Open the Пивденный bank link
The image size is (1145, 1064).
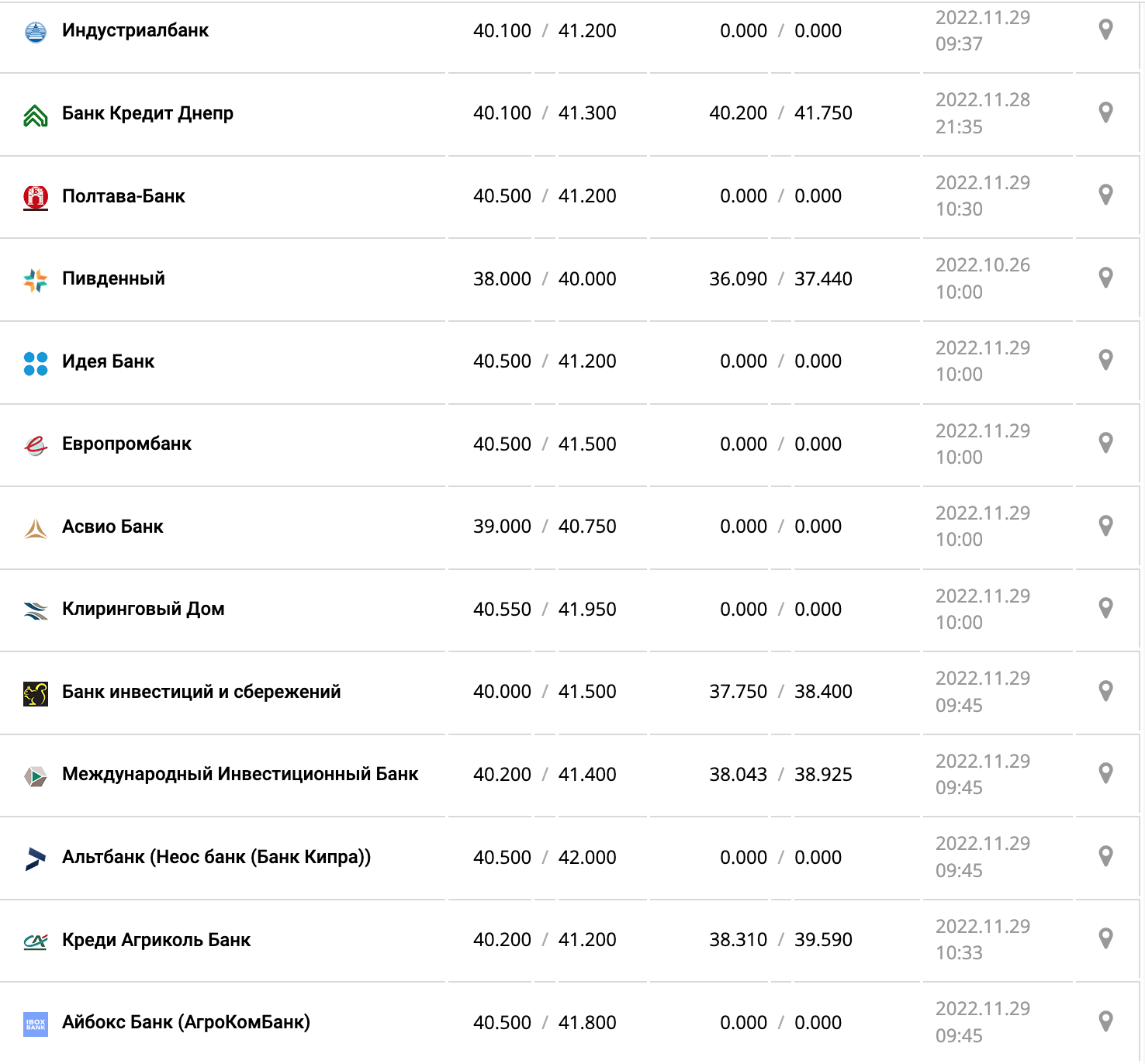[x=113, y=278]
